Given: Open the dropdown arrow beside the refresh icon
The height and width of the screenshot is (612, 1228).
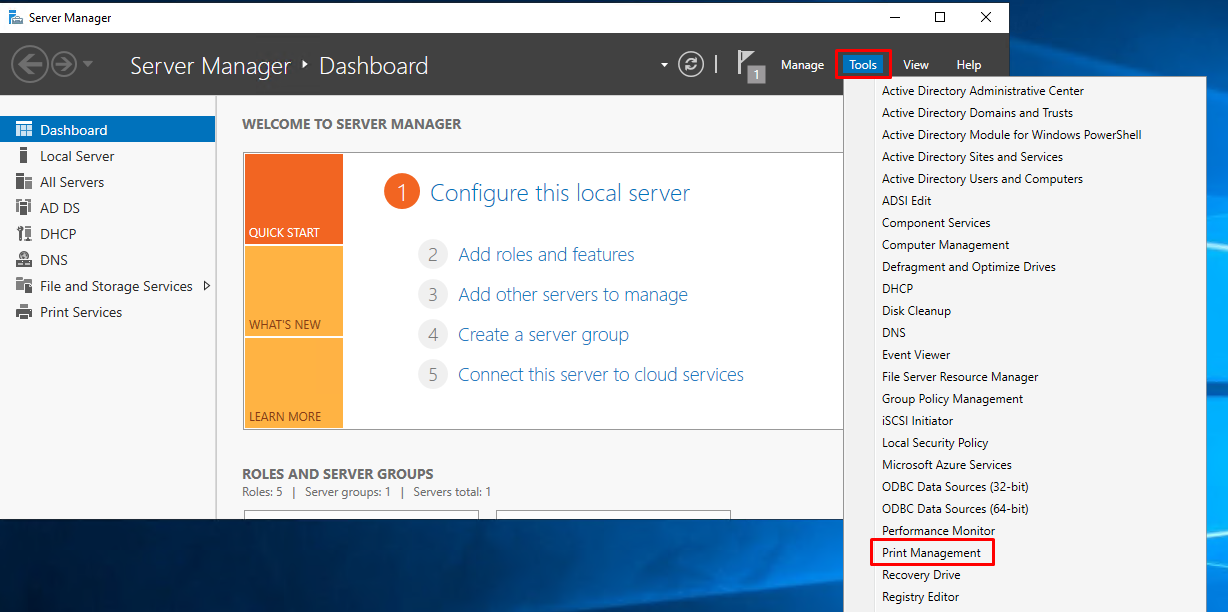Looking at the screenshot, I should (663, 63).
